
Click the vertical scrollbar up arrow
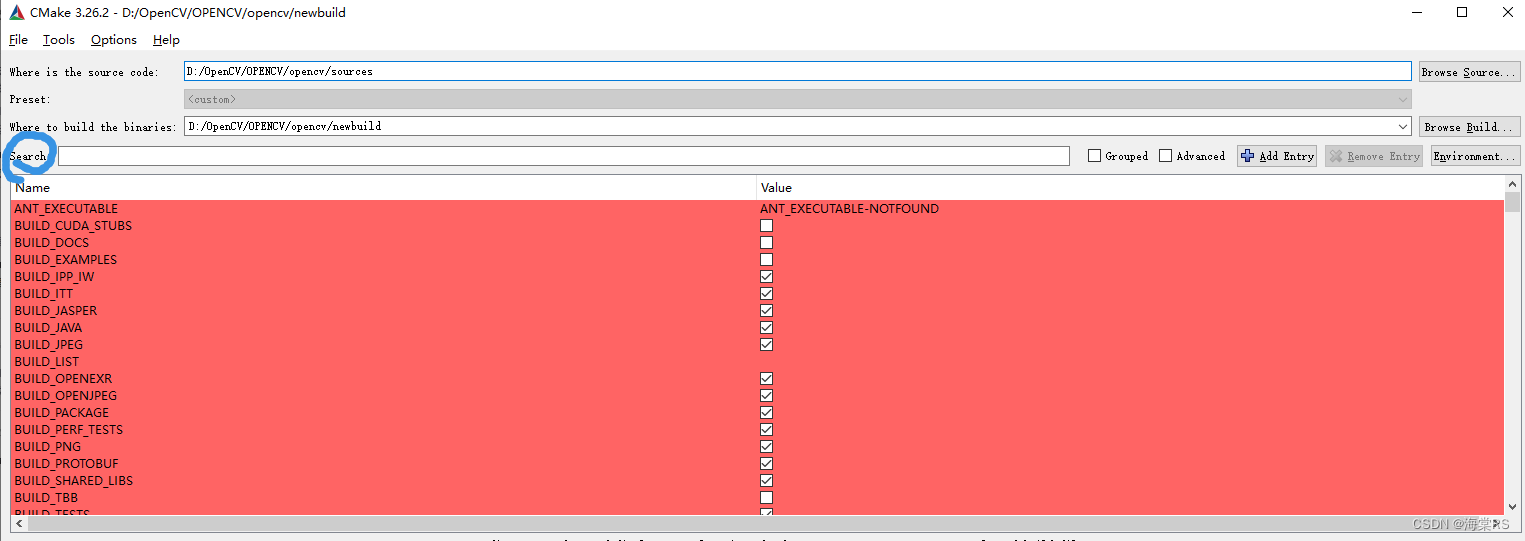click(x=1512, y=185)
